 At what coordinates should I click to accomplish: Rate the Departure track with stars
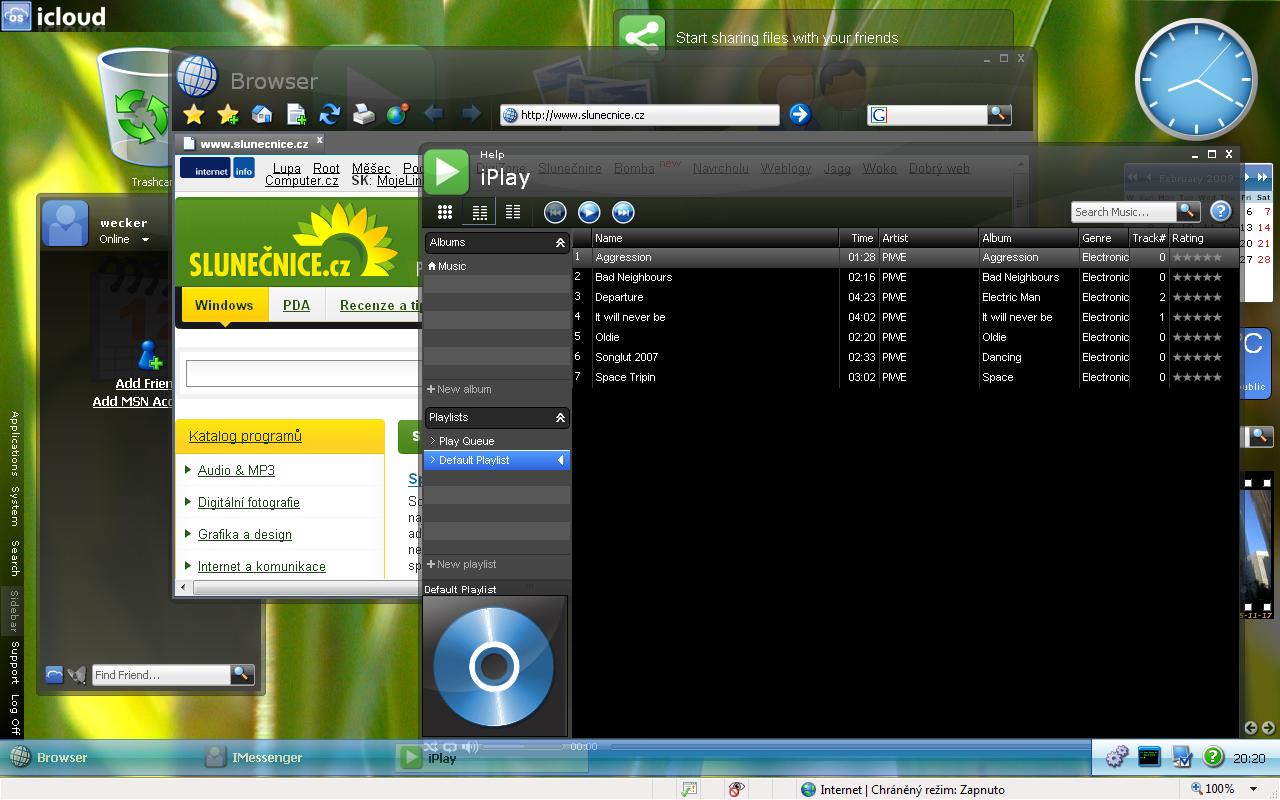(1197, 297)
